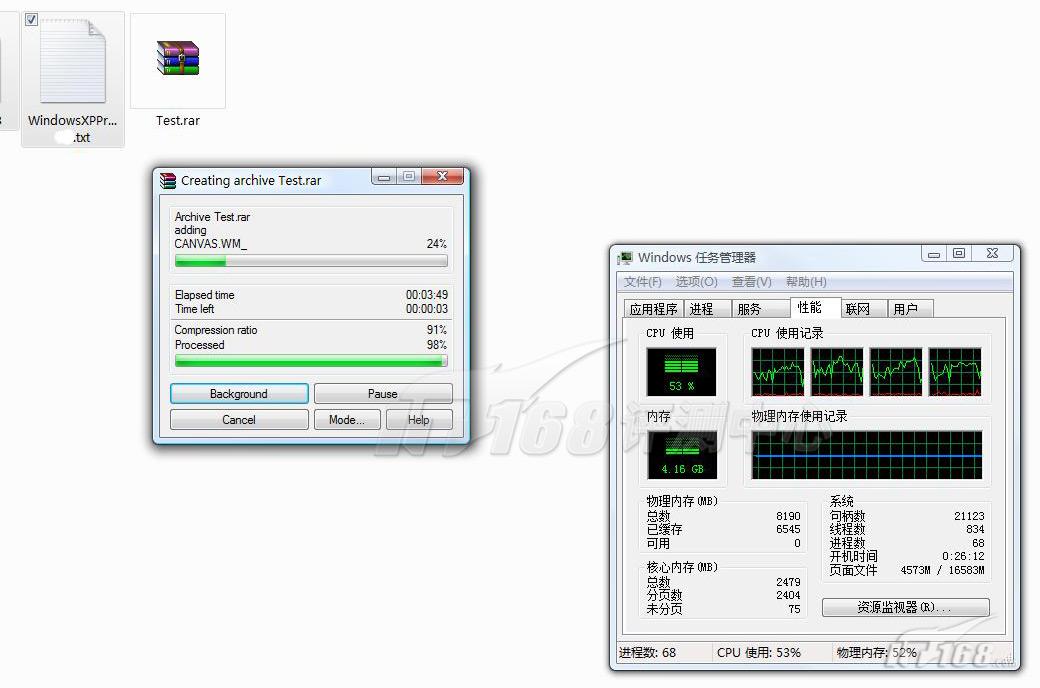Switch to the 进程 tab

[x=702, y=309]
